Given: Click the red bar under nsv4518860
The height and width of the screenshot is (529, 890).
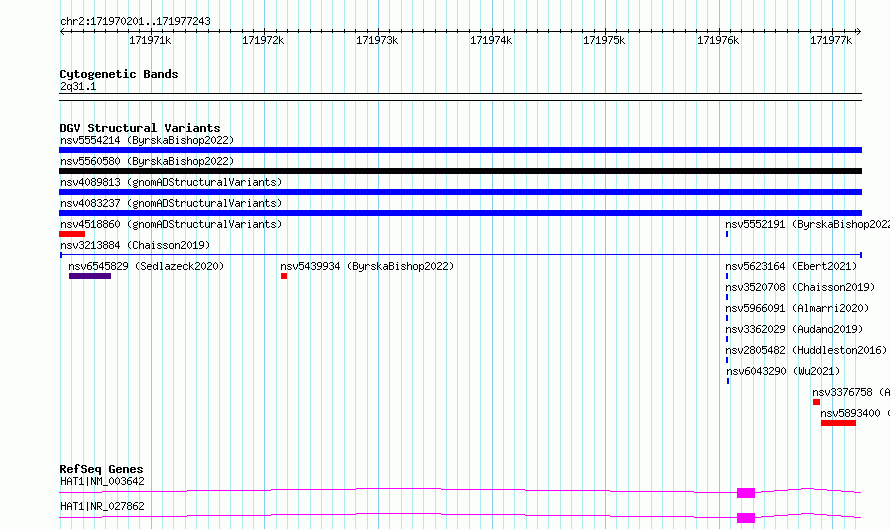Looking at the screenshot, I should 72,234.
